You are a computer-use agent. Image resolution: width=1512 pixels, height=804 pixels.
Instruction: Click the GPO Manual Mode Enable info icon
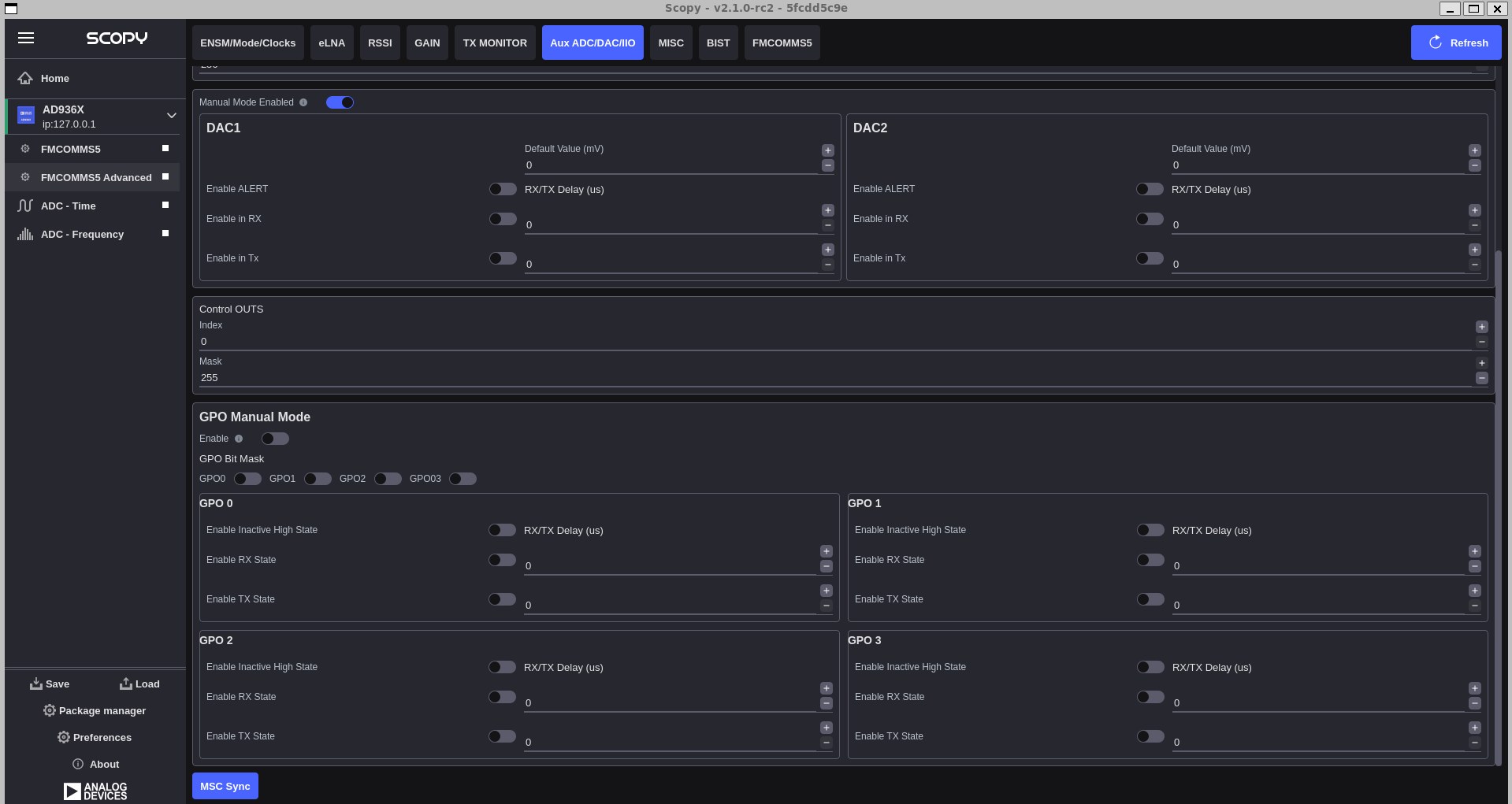(239, 439)
